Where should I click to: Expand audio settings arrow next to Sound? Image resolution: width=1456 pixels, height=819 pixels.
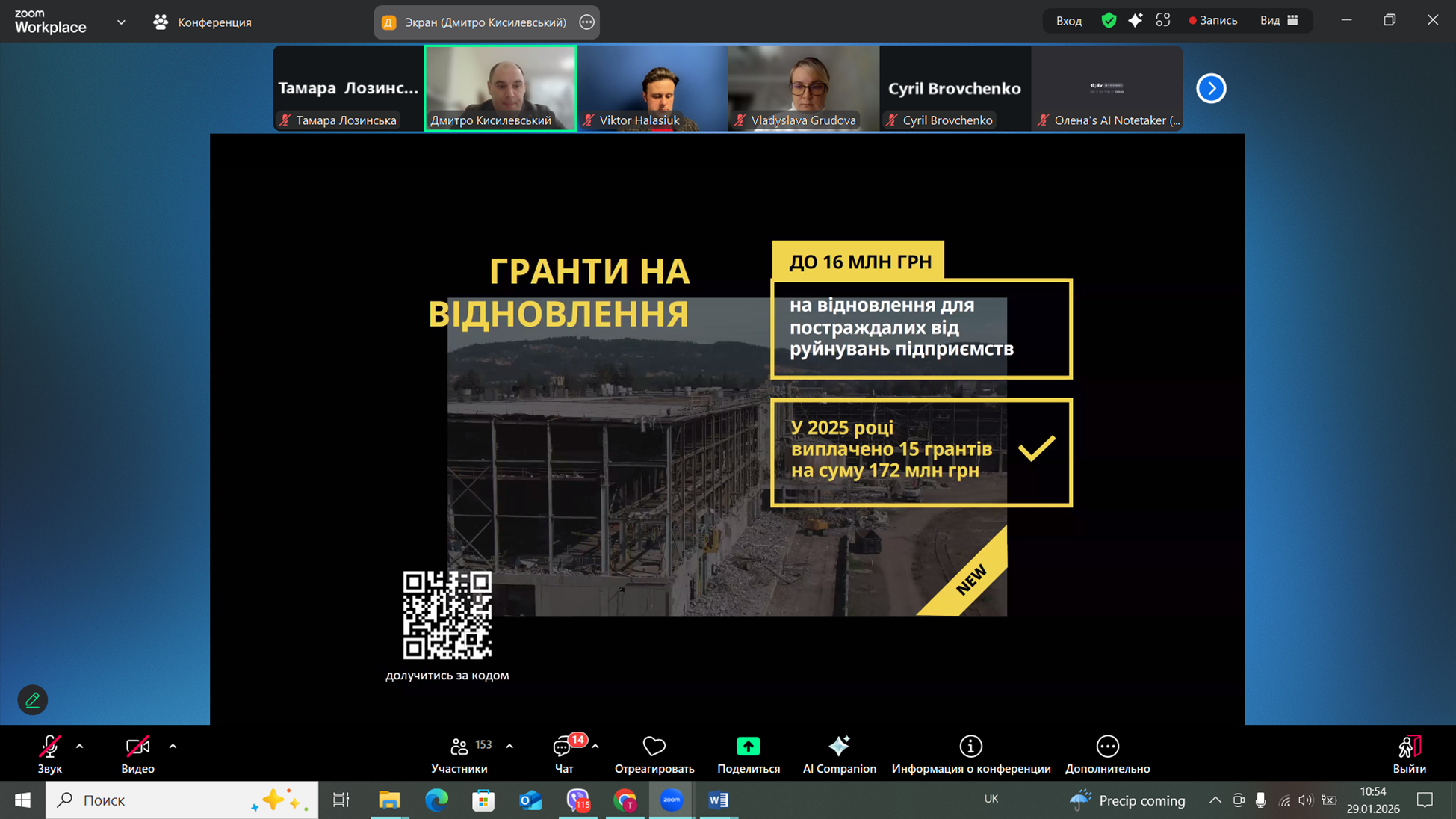tap(80, 747)
